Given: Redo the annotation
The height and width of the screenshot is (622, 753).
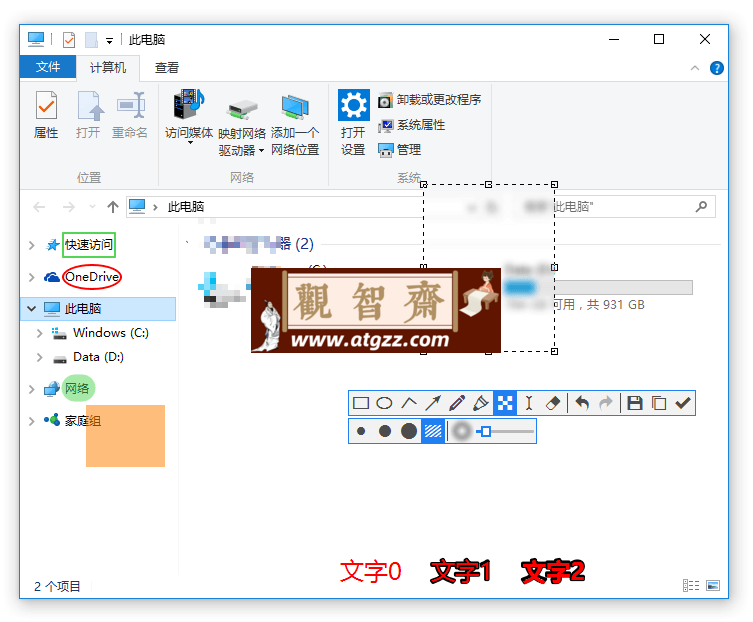Looking at the screenshot, I should pos(606,403).
